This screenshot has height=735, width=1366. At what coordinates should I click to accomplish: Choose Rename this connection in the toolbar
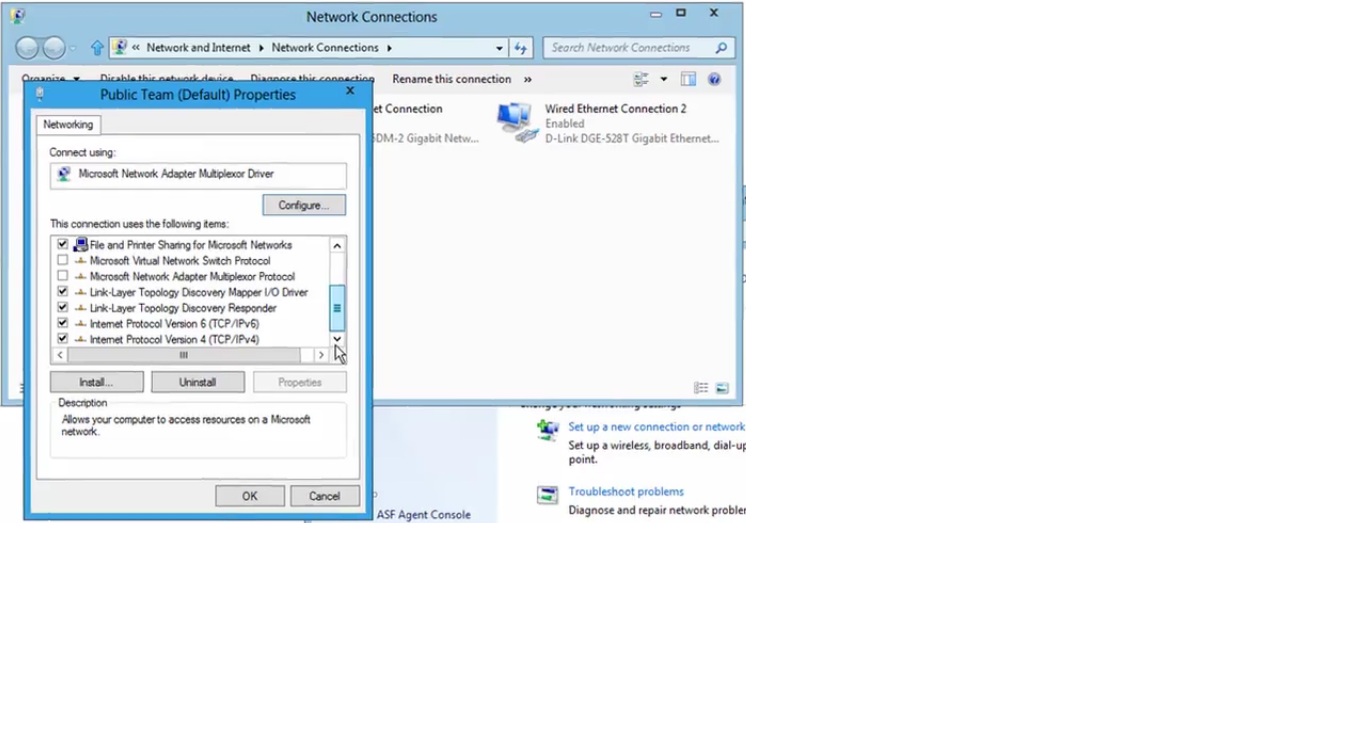[x=451, y=79]
